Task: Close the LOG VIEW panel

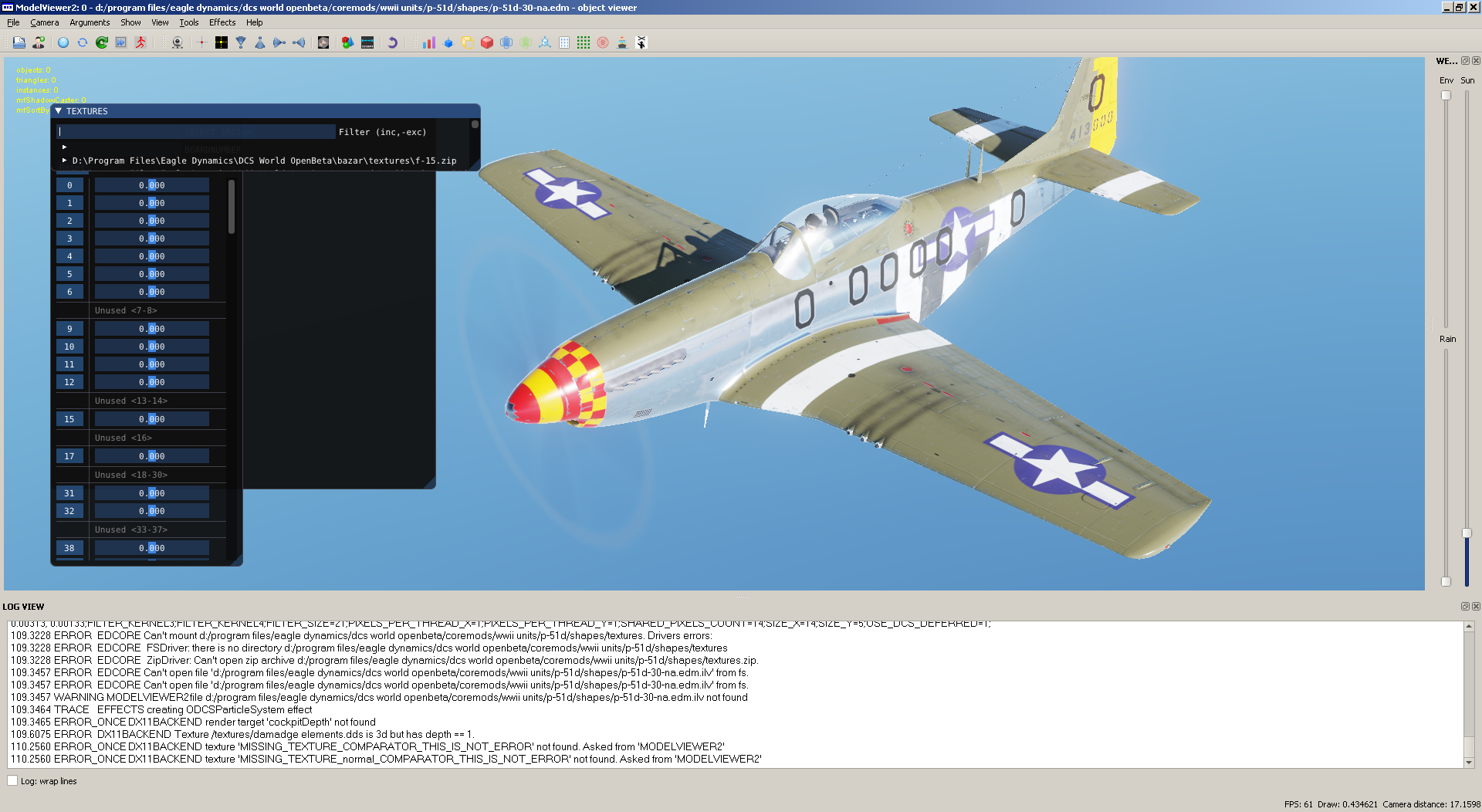Action: pos(1476,607)
